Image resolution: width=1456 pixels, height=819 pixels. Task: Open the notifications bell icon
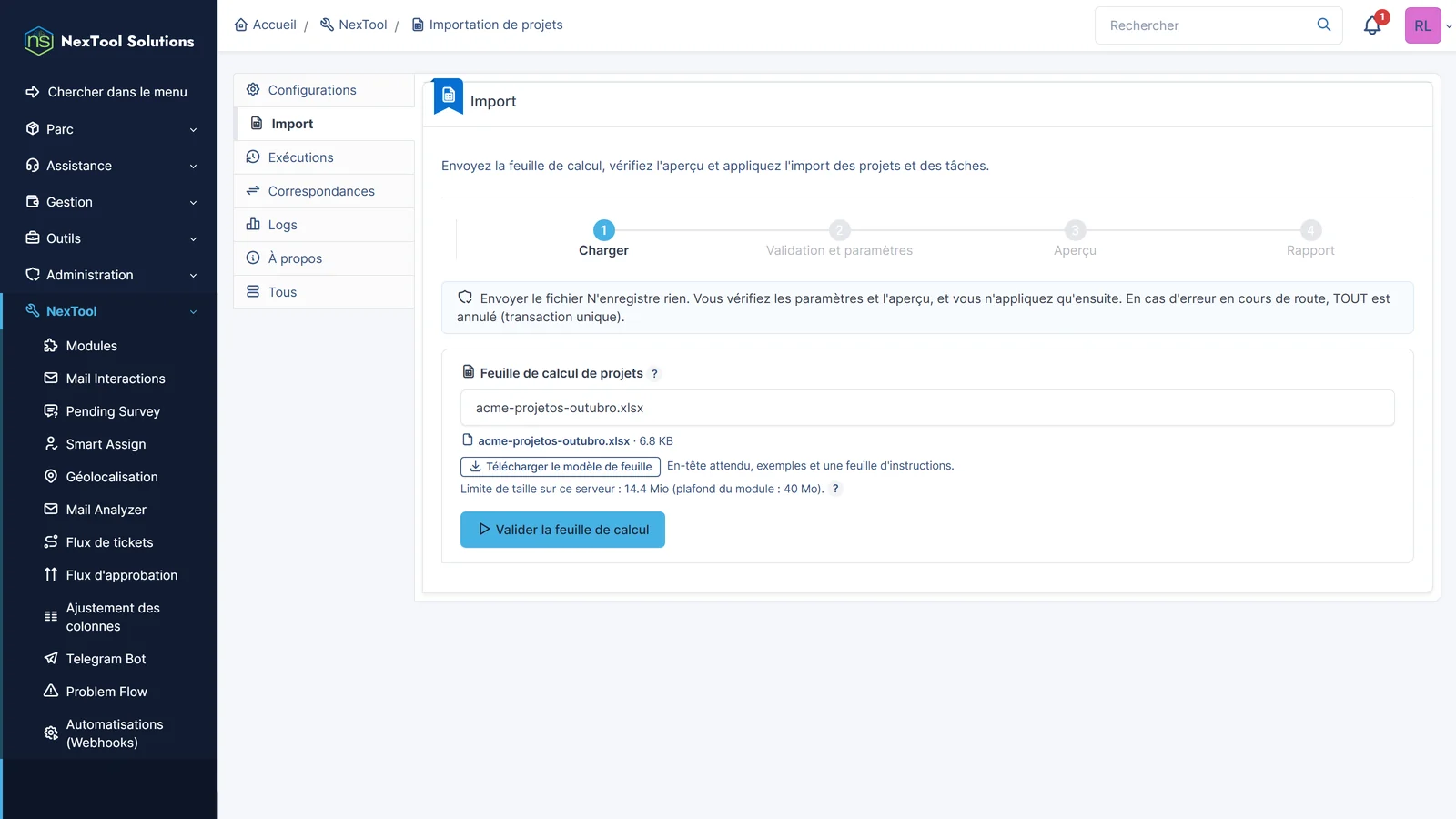click(1372, 25)
